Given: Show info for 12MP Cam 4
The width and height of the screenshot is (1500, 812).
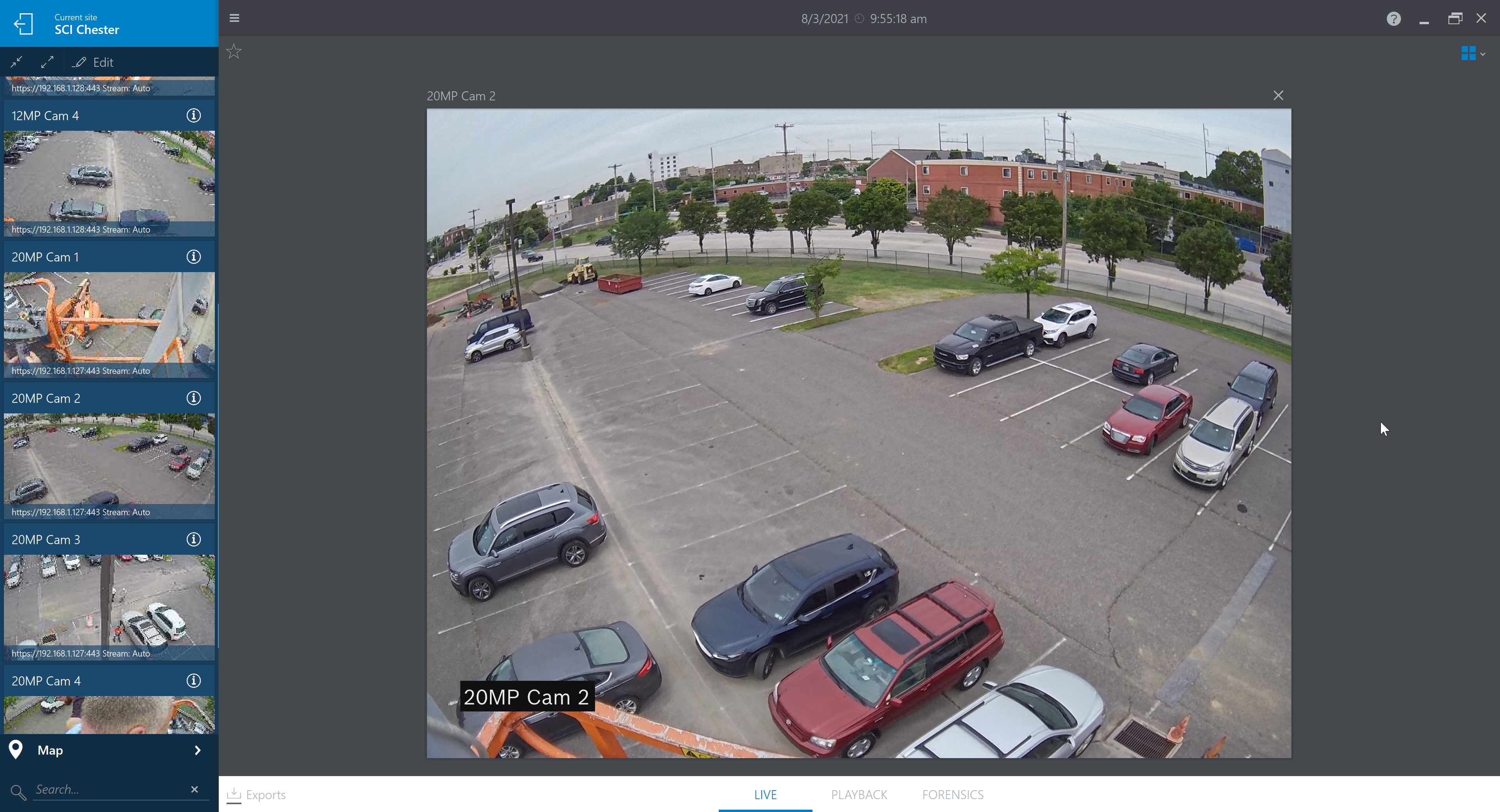Looking at the screenshot, I should click(193, 115).
